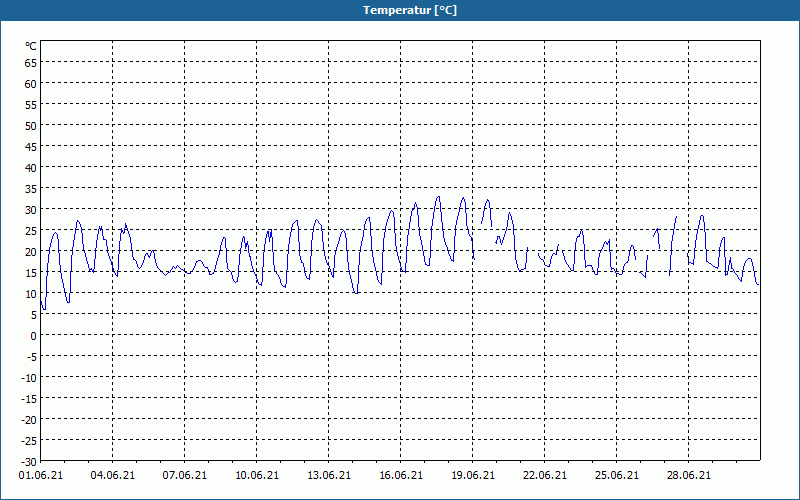The width and height of the screenshot is (800, 500).
Task: Click the 22.06.21 date label
Action: click(544, 475)
